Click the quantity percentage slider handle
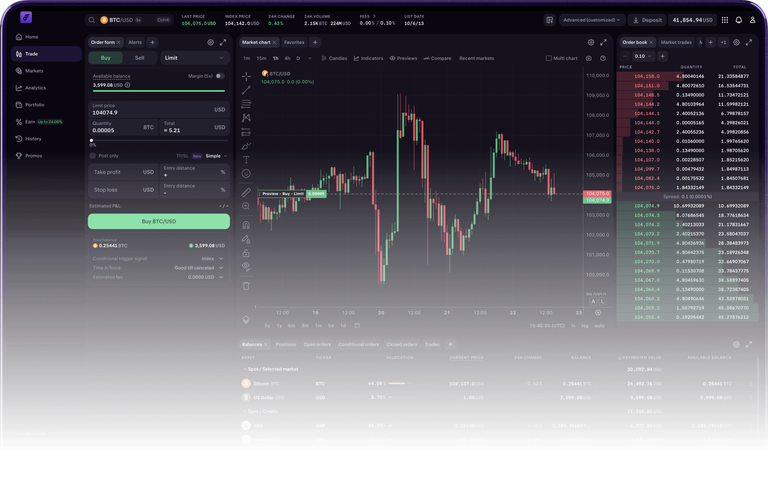 (x=92, y=141)
